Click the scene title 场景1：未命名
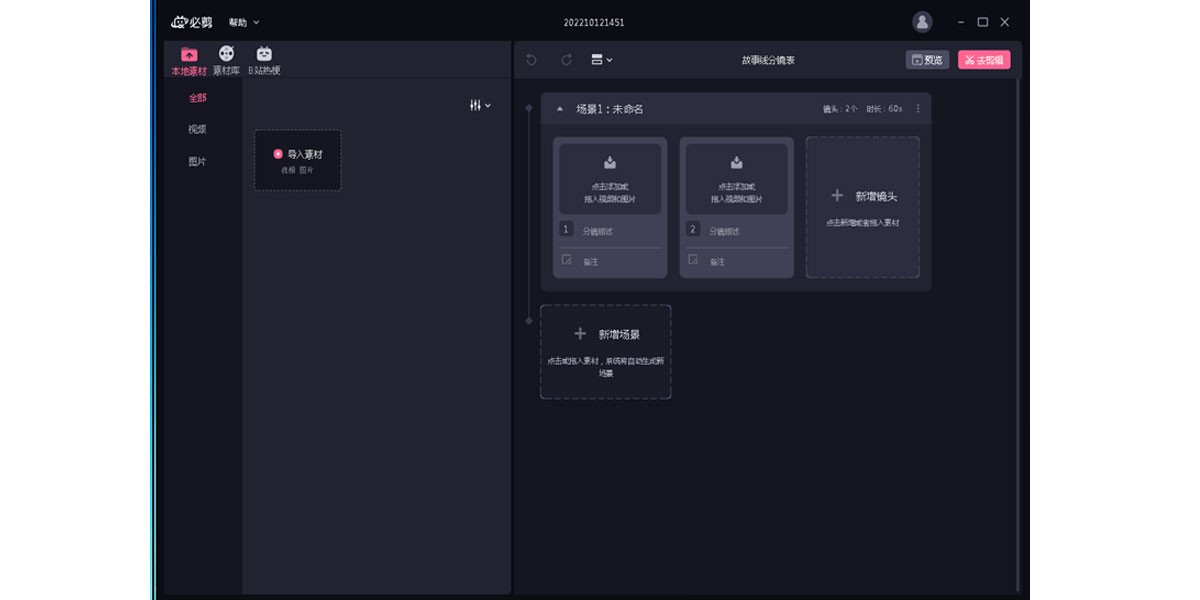The height and width of the screenshot is (600, 1200). coord(610,109)
